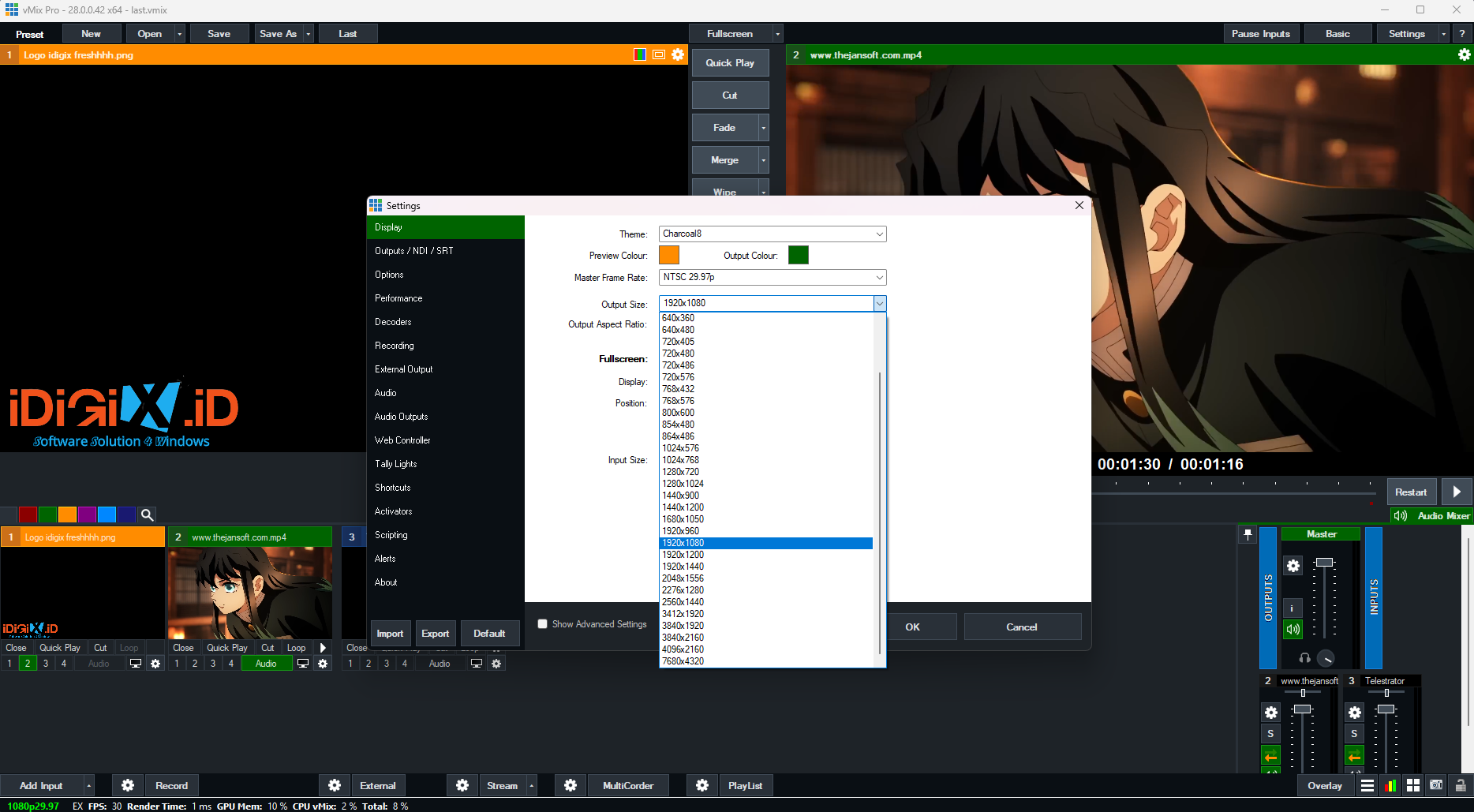
Task: Solo the www.thejansoft audio channel
Action: (x=1270, y=734)
